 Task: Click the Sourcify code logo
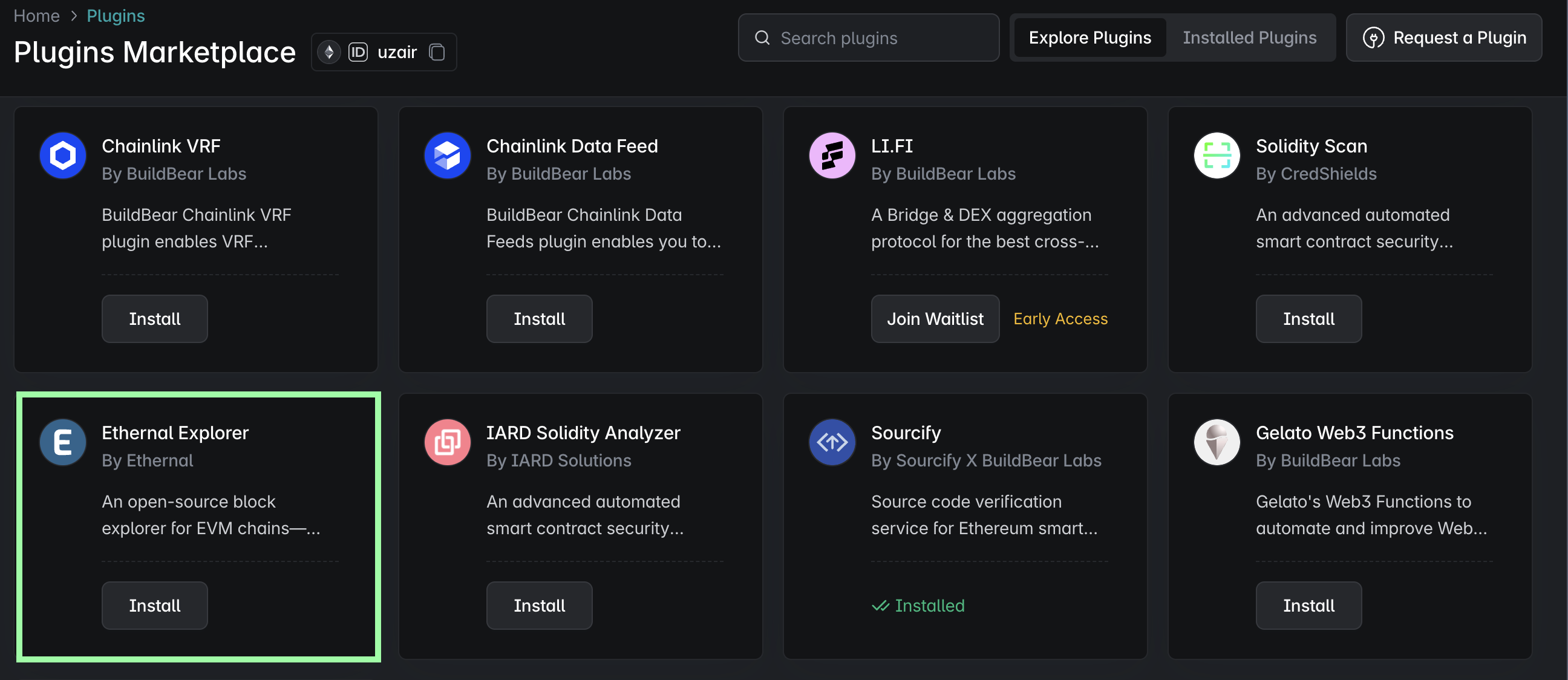832,443
